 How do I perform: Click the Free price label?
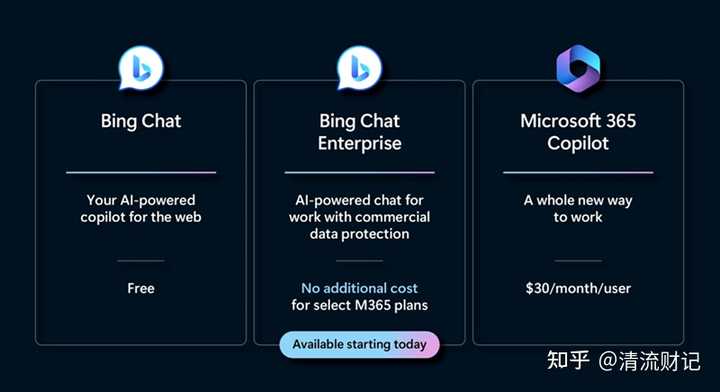coord(141,288)
